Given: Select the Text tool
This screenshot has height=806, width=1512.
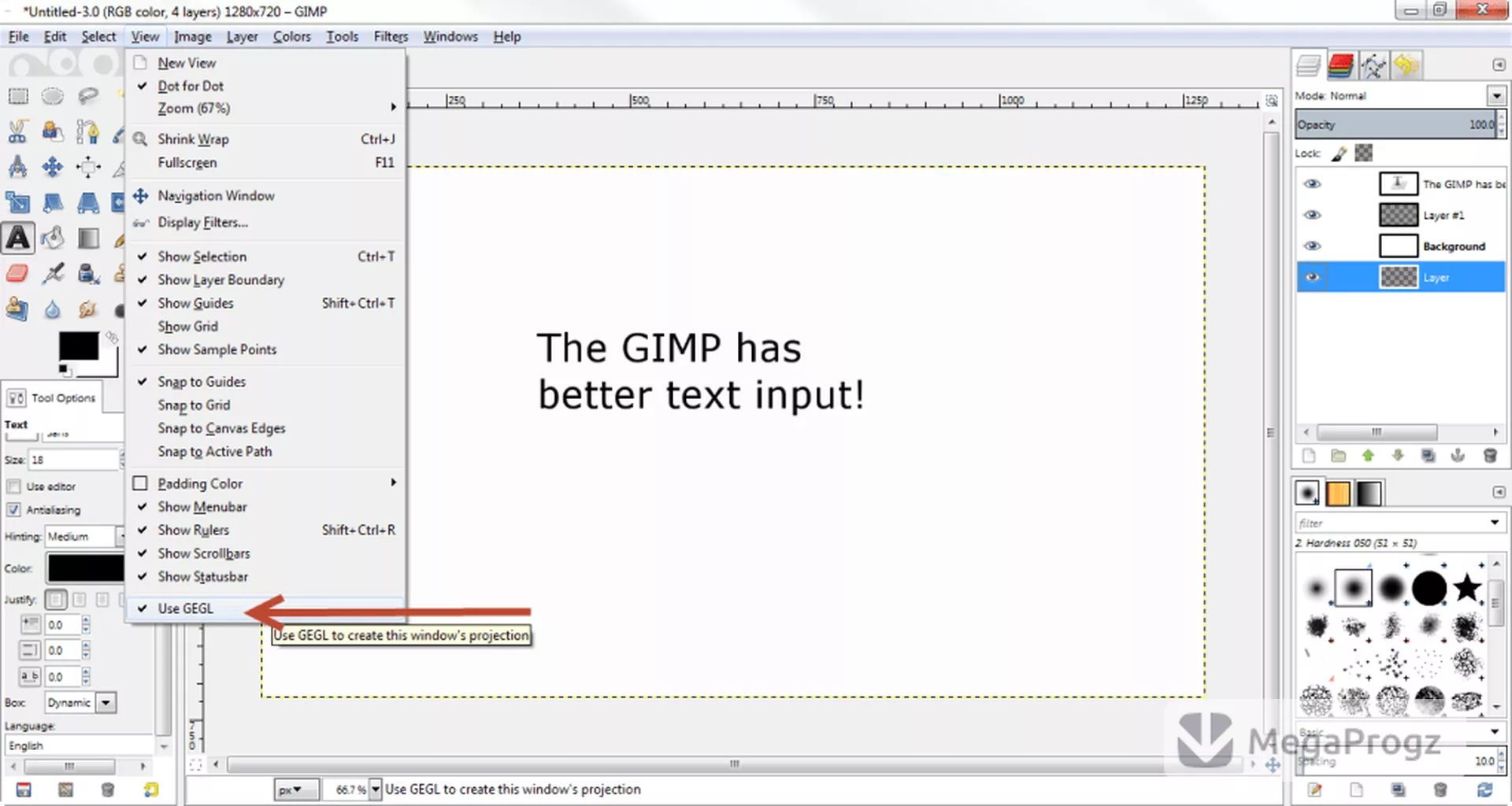Looking at the screenshot, I should 17,238.
